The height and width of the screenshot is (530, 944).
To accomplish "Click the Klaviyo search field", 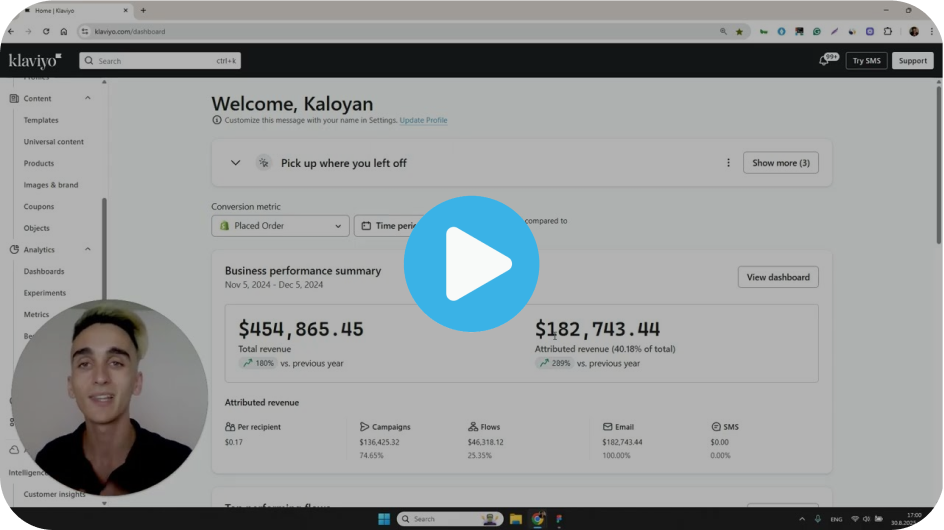I will 160,61.
